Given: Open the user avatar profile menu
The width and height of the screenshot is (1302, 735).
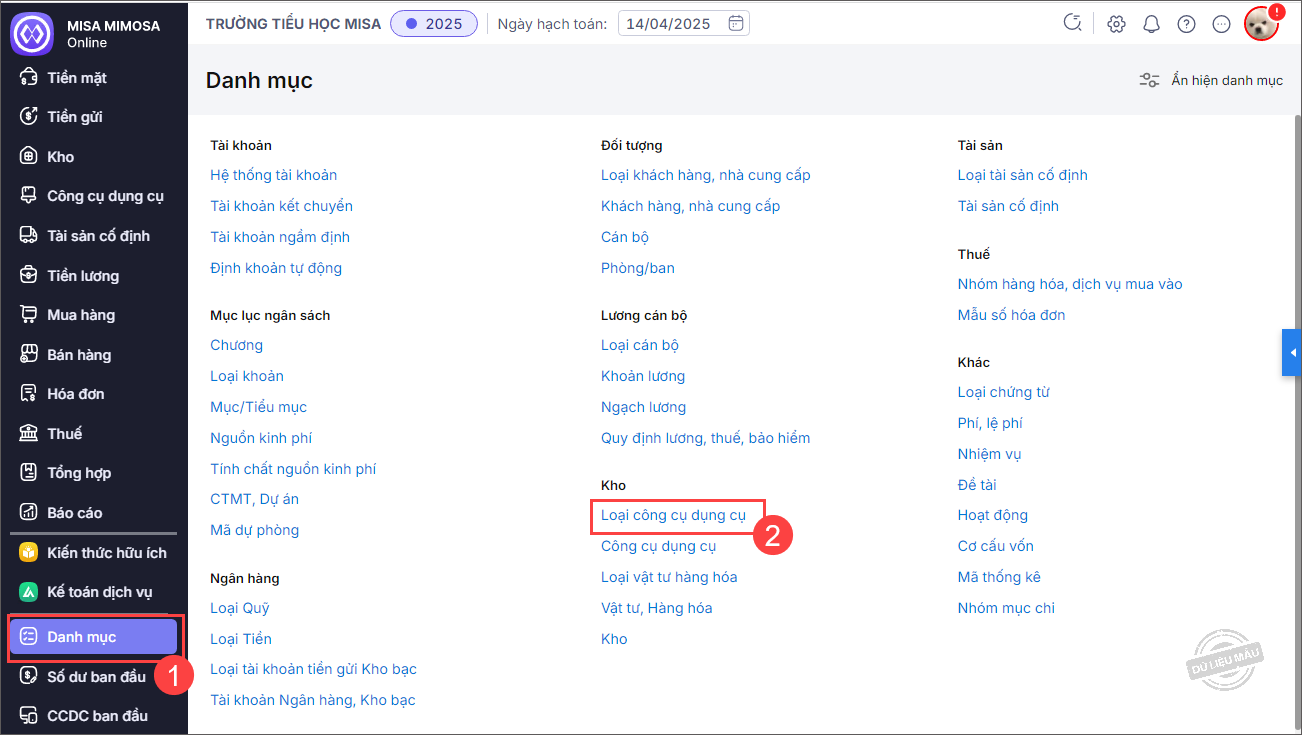Looking at the screenshot, I should pyautogui.click(x=1262, y=24).
